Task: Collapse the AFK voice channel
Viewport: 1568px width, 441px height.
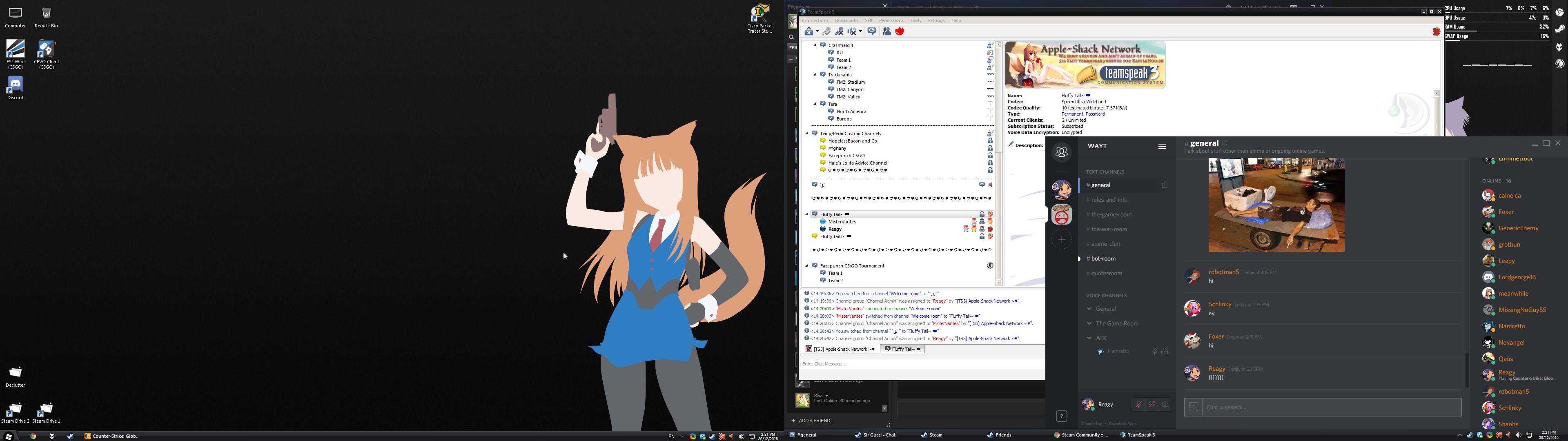Action: (1089, 338)
